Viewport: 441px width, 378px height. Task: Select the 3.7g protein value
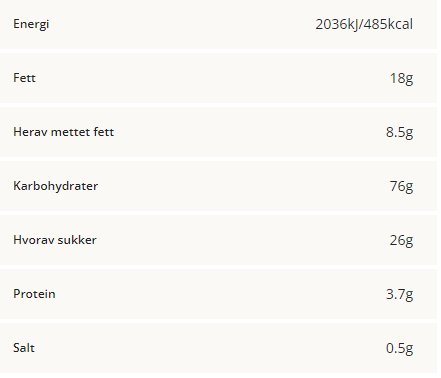[x=399, y=294]
